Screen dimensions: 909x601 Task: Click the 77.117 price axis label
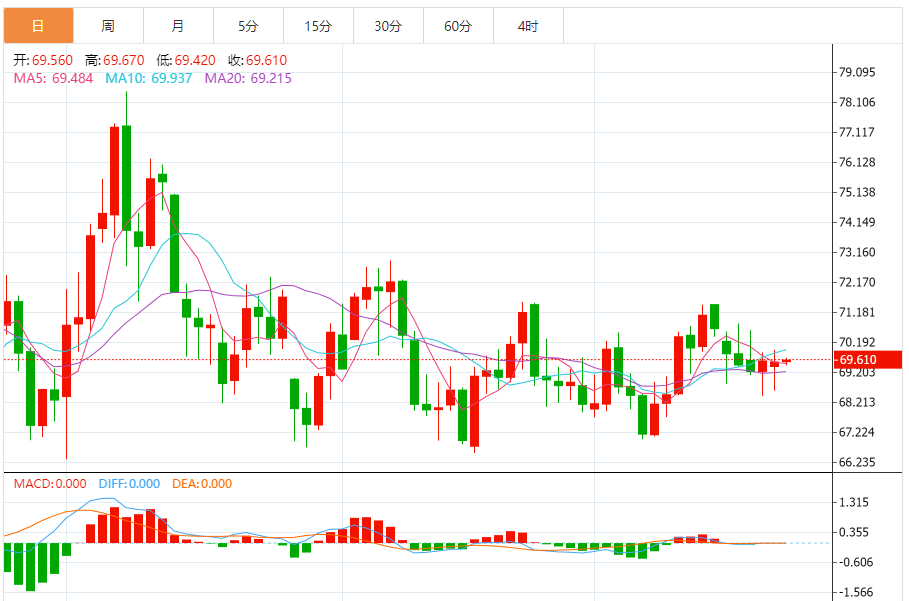coord(857,132)
